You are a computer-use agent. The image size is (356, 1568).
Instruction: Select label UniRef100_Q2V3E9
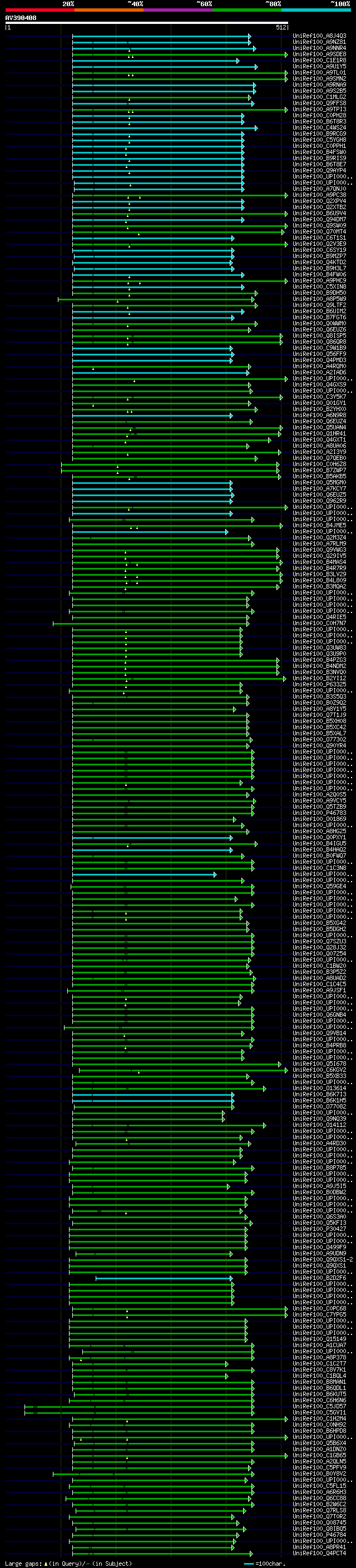coord(319,244)
